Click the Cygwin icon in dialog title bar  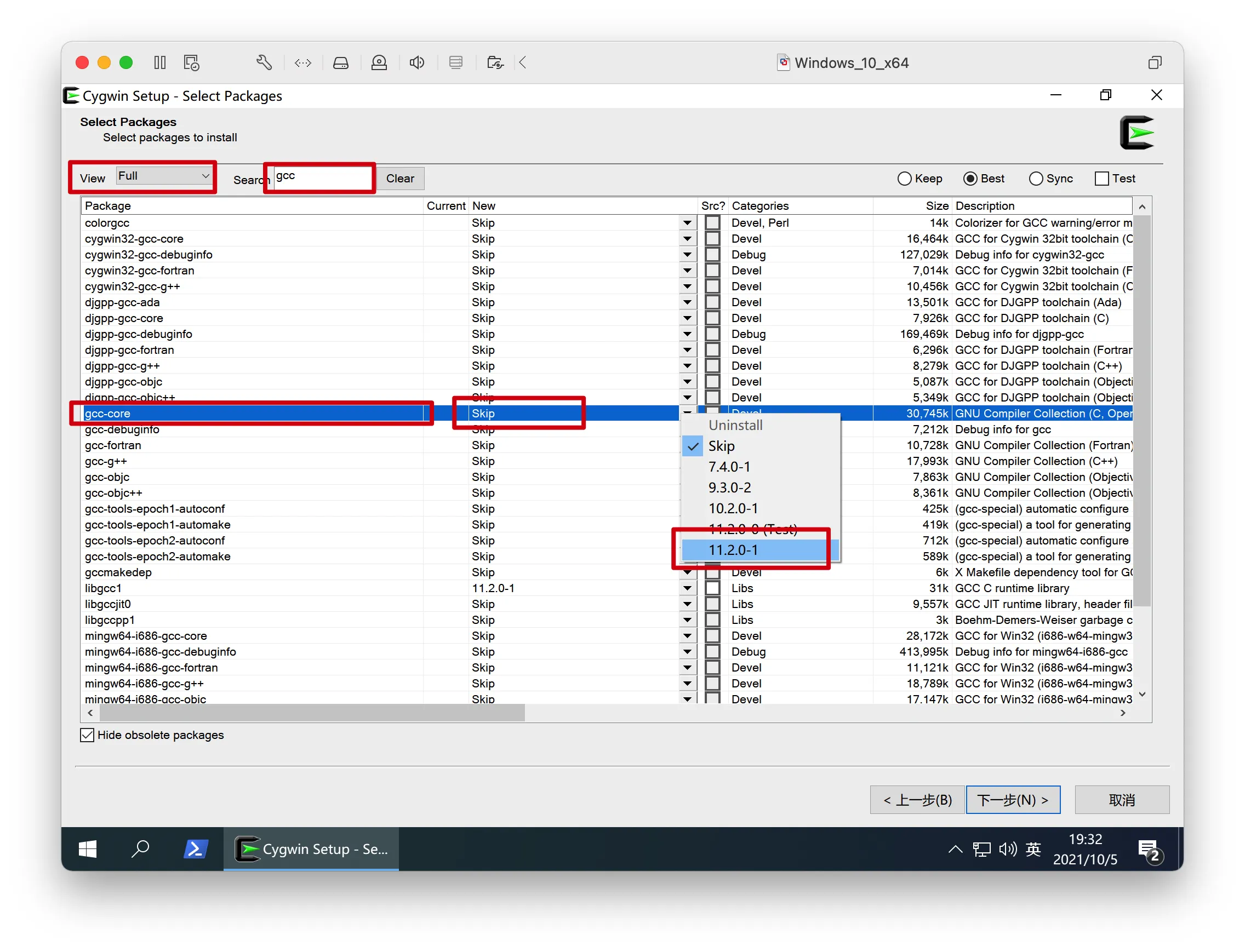(71, 96)
